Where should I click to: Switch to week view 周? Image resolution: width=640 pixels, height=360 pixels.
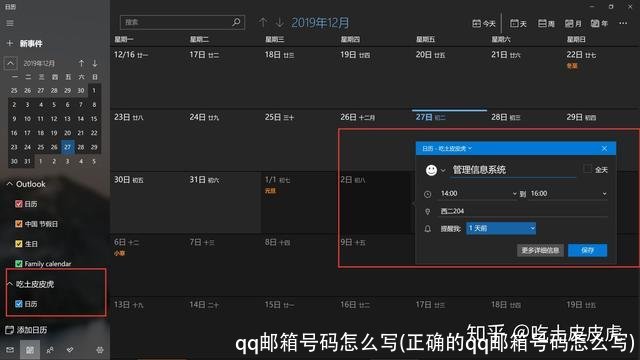pos(546,24)
